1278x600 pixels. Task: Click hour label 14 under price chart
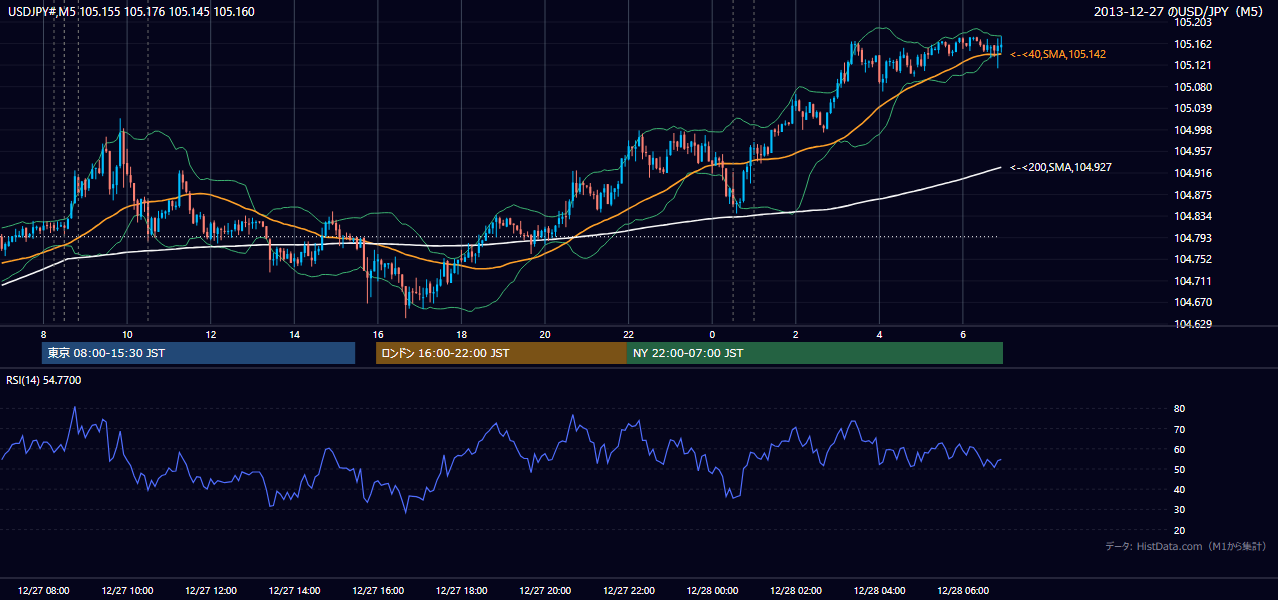294,334
